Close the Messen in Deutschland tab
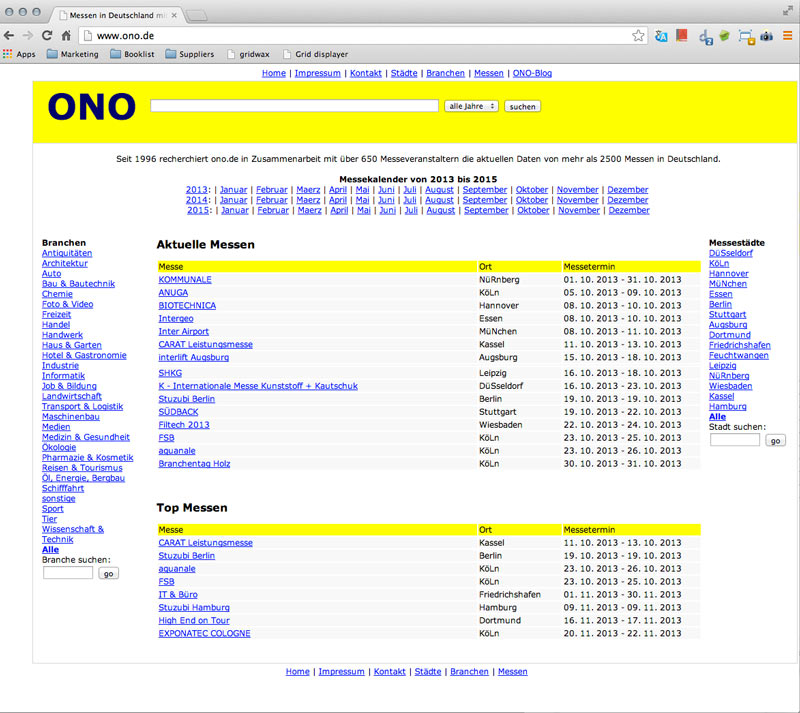 [x=174, y=15]
